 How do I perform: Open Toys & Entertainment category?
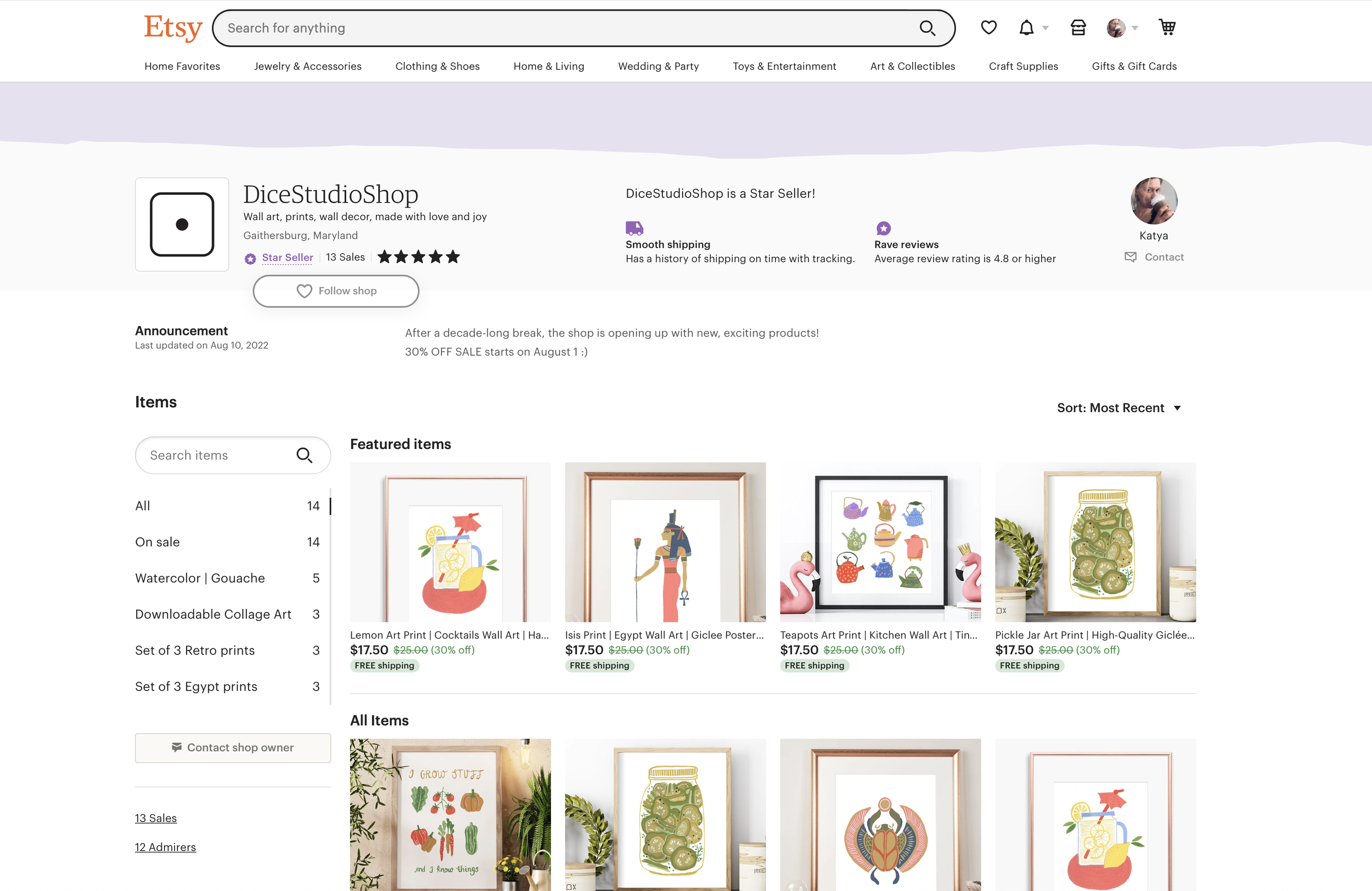pyautogui.click(x=784, y=66)
